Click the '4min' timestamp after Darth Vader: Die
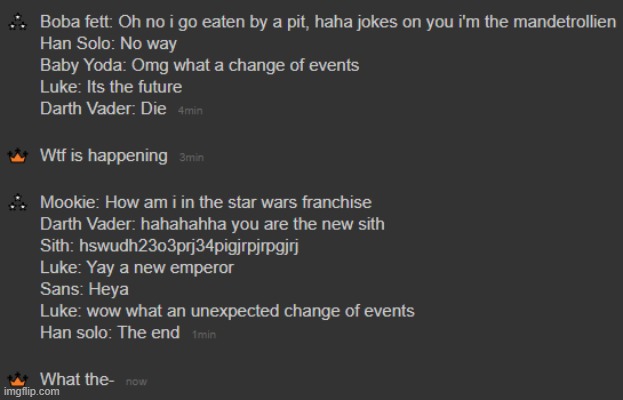The image size is (623, 400). [x=190, y=111]
